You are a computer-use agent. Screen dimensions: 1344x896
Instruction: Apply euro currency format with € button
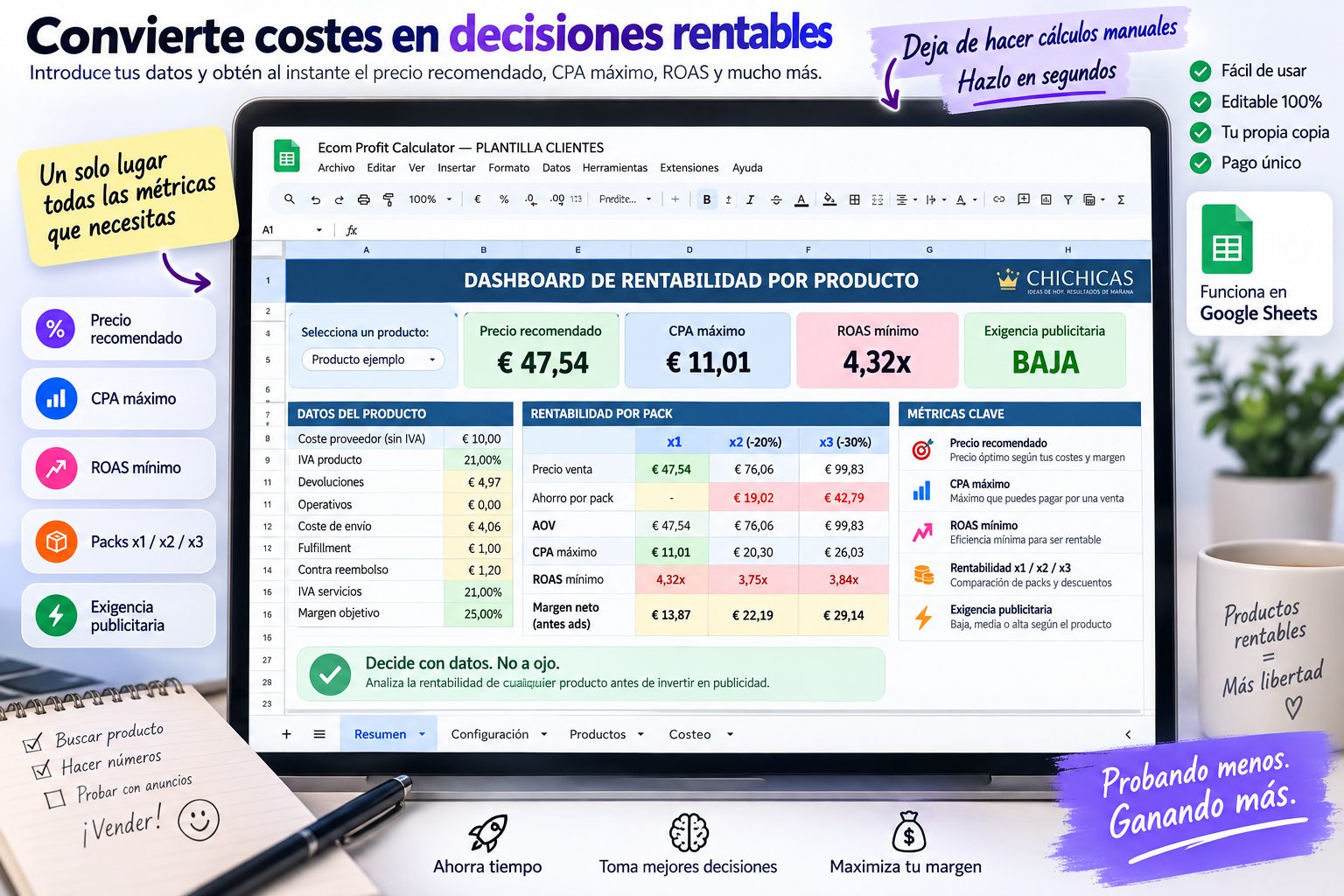478,199
